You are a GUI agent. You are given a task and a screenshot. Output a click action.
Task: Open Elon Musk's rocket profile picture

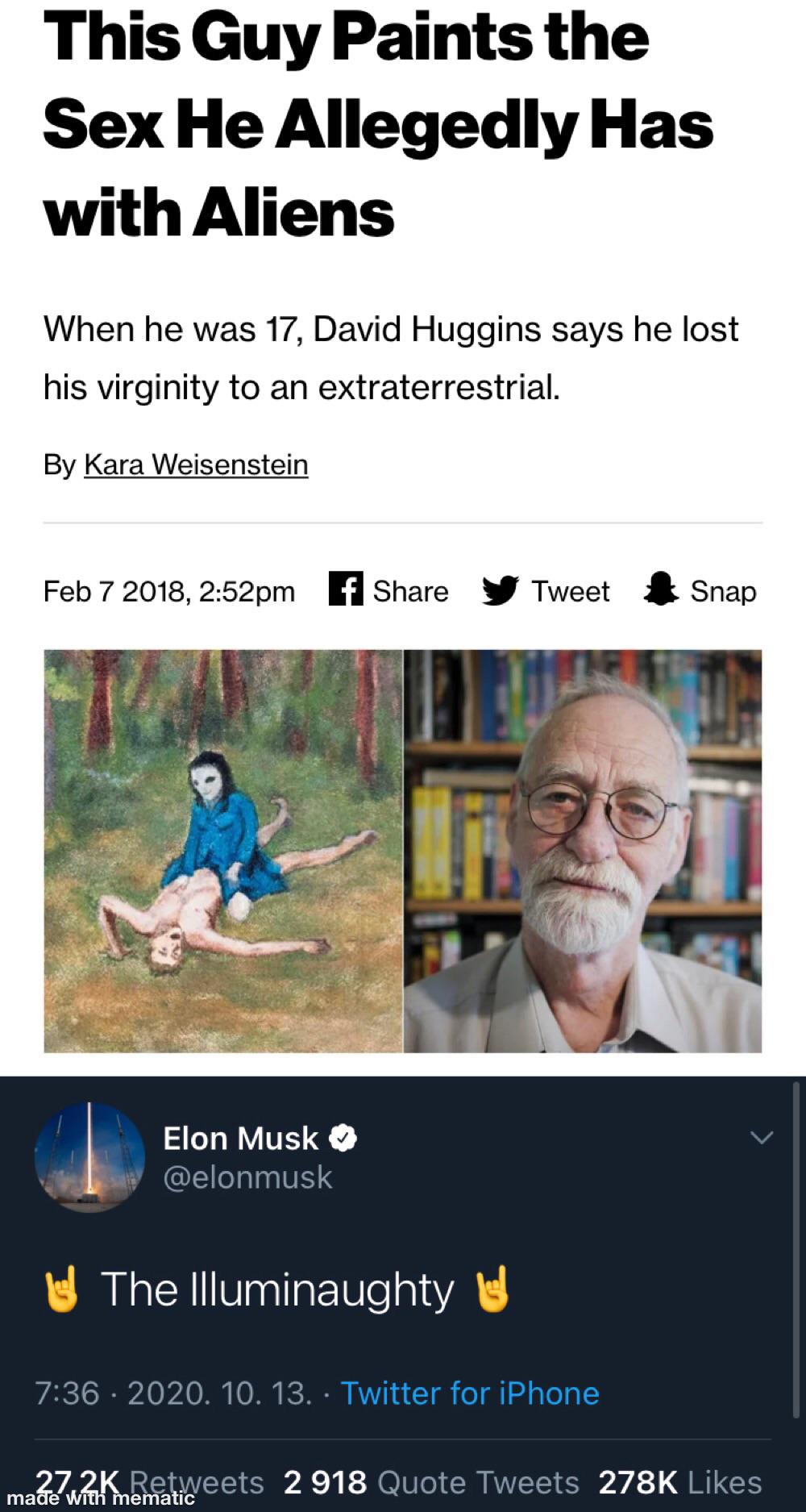pyautogui.click(x=89, y=1157)
